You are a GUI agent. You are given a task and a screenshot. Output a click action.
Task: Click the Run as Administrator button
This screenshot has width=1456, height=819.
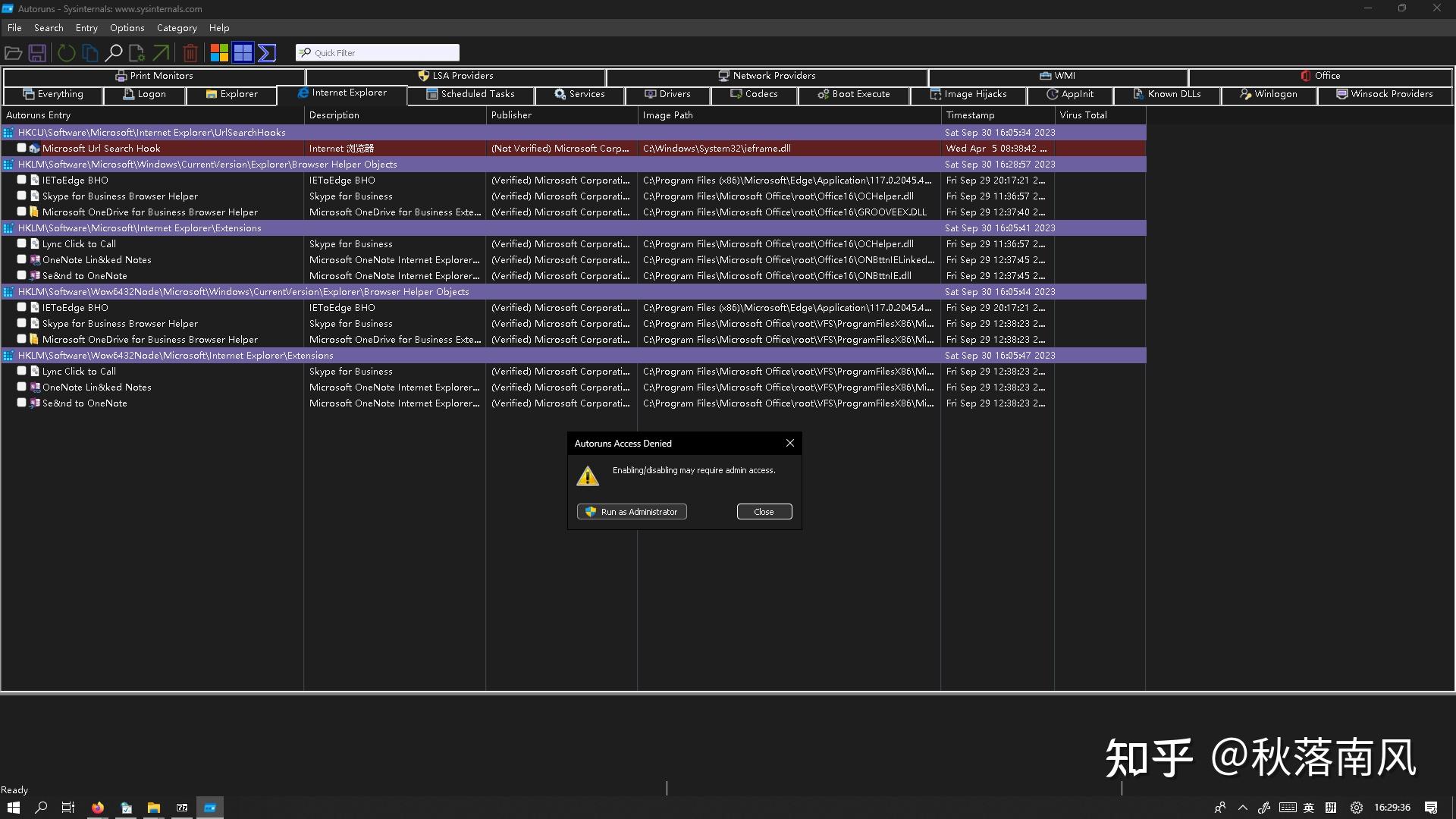632,512
